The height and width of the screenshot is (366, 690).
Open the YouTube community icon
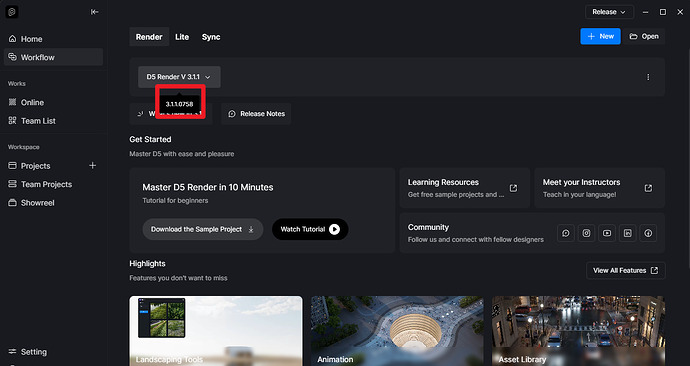pos(607,233)
